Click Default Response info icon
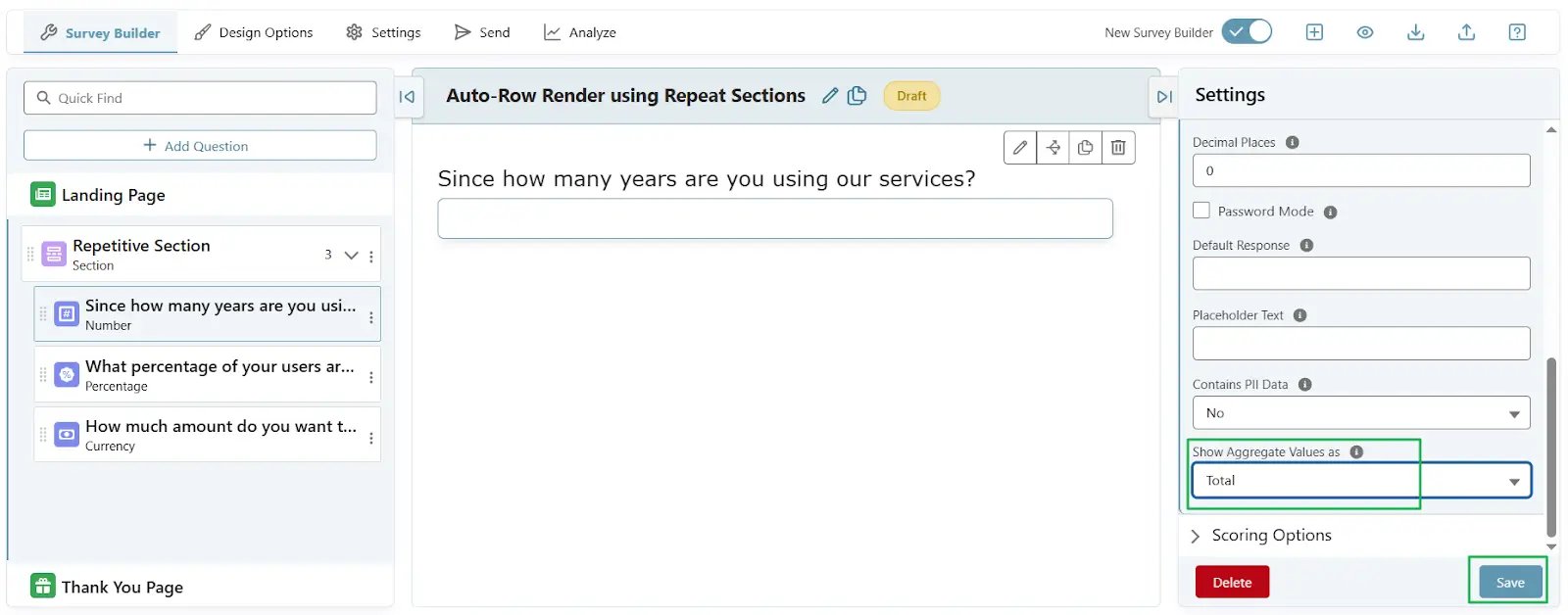The width and height of the screenshot is (1568, 615). click(1306, 245)
